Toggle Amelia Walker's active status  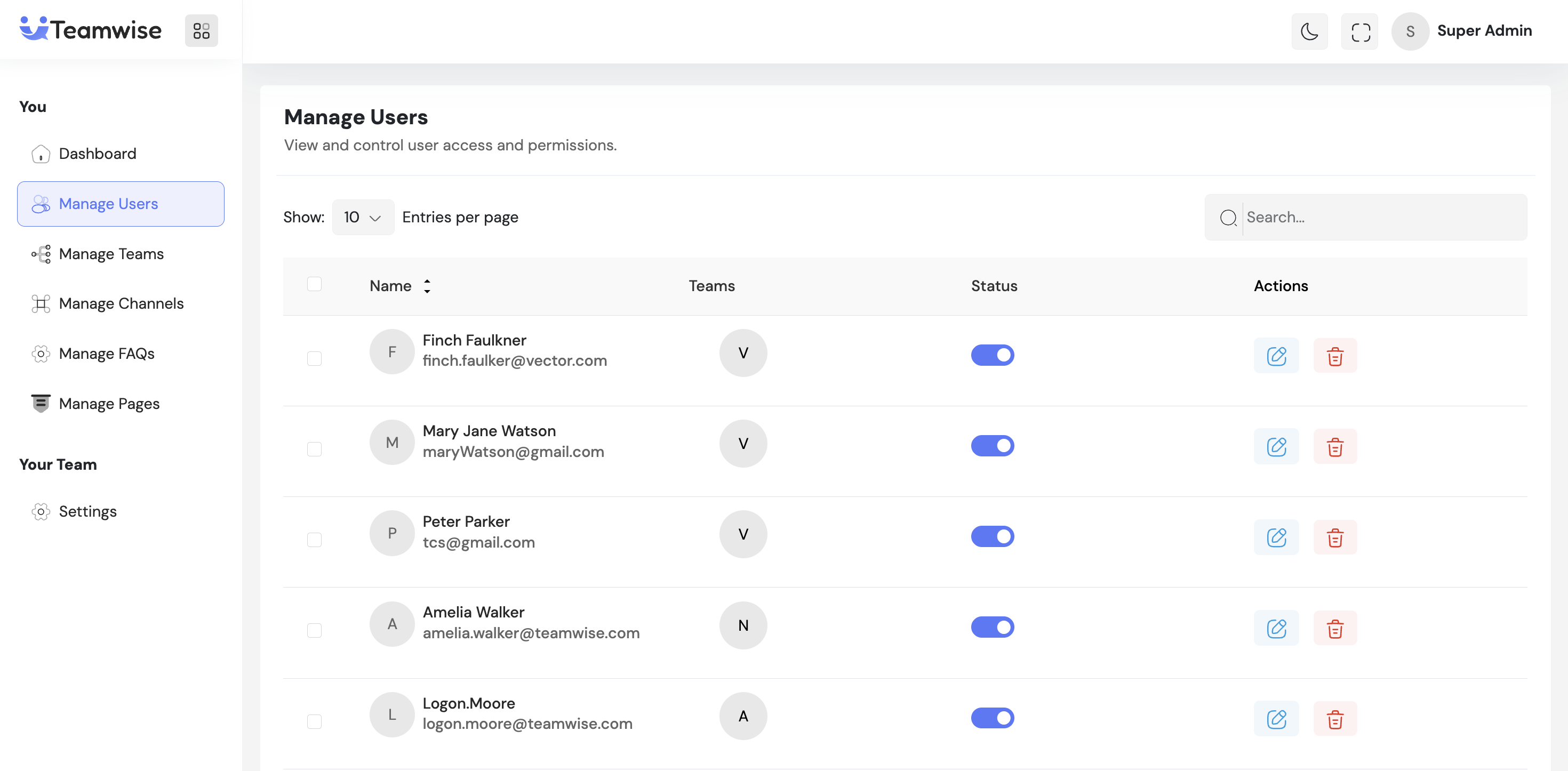coord(992,627)
